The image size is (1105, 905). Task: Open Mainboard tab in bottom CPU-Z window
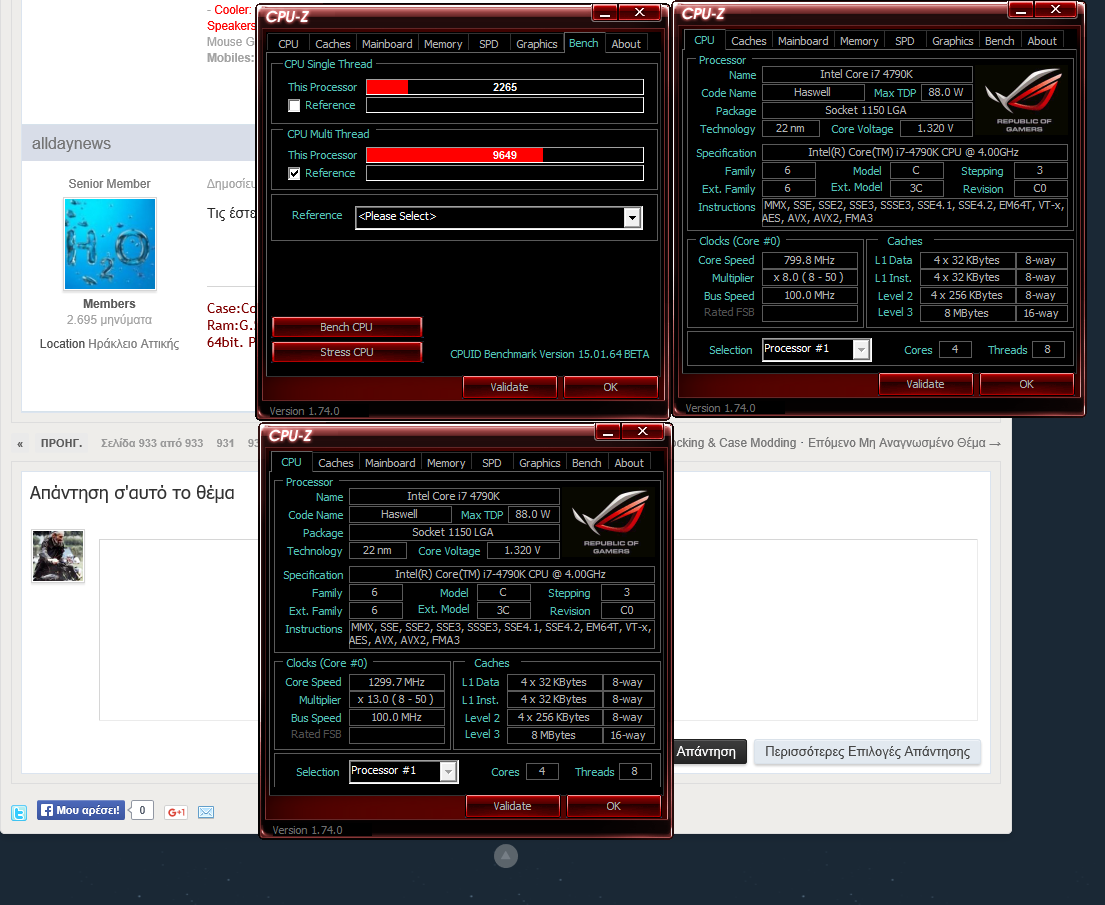point(390,463)
